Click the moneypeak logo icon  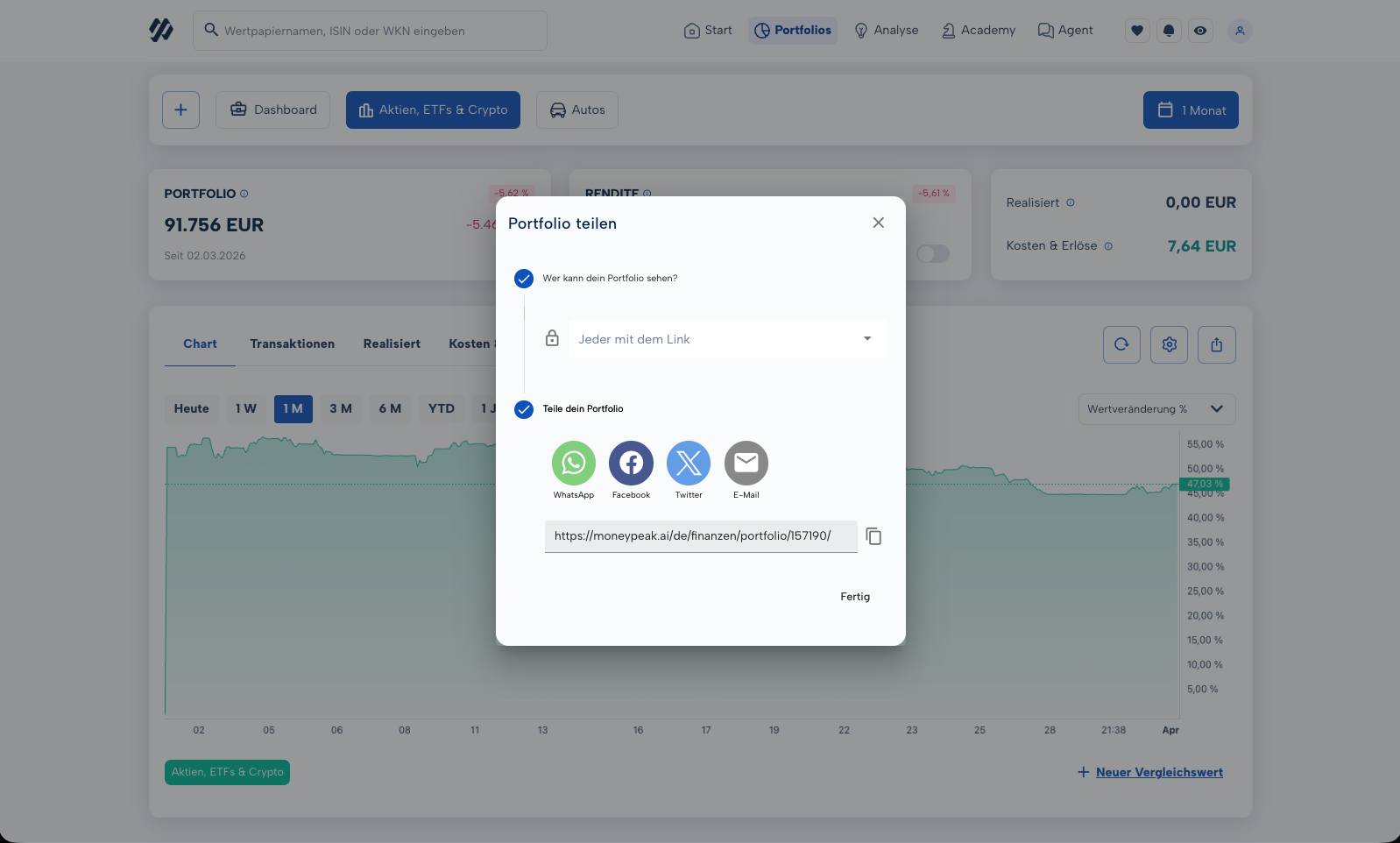click(161, 31)
